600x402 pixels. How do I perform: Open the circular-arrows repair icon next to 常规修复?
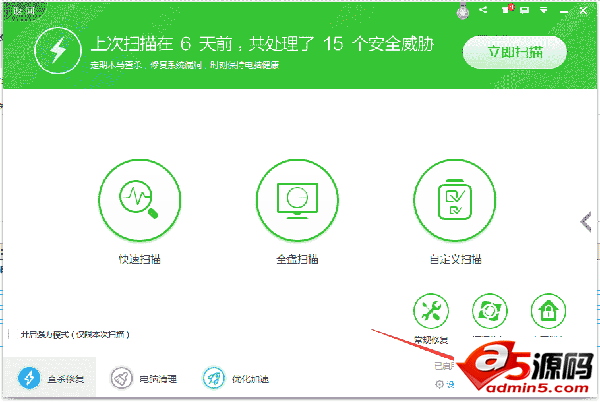(x=489, y=311)
